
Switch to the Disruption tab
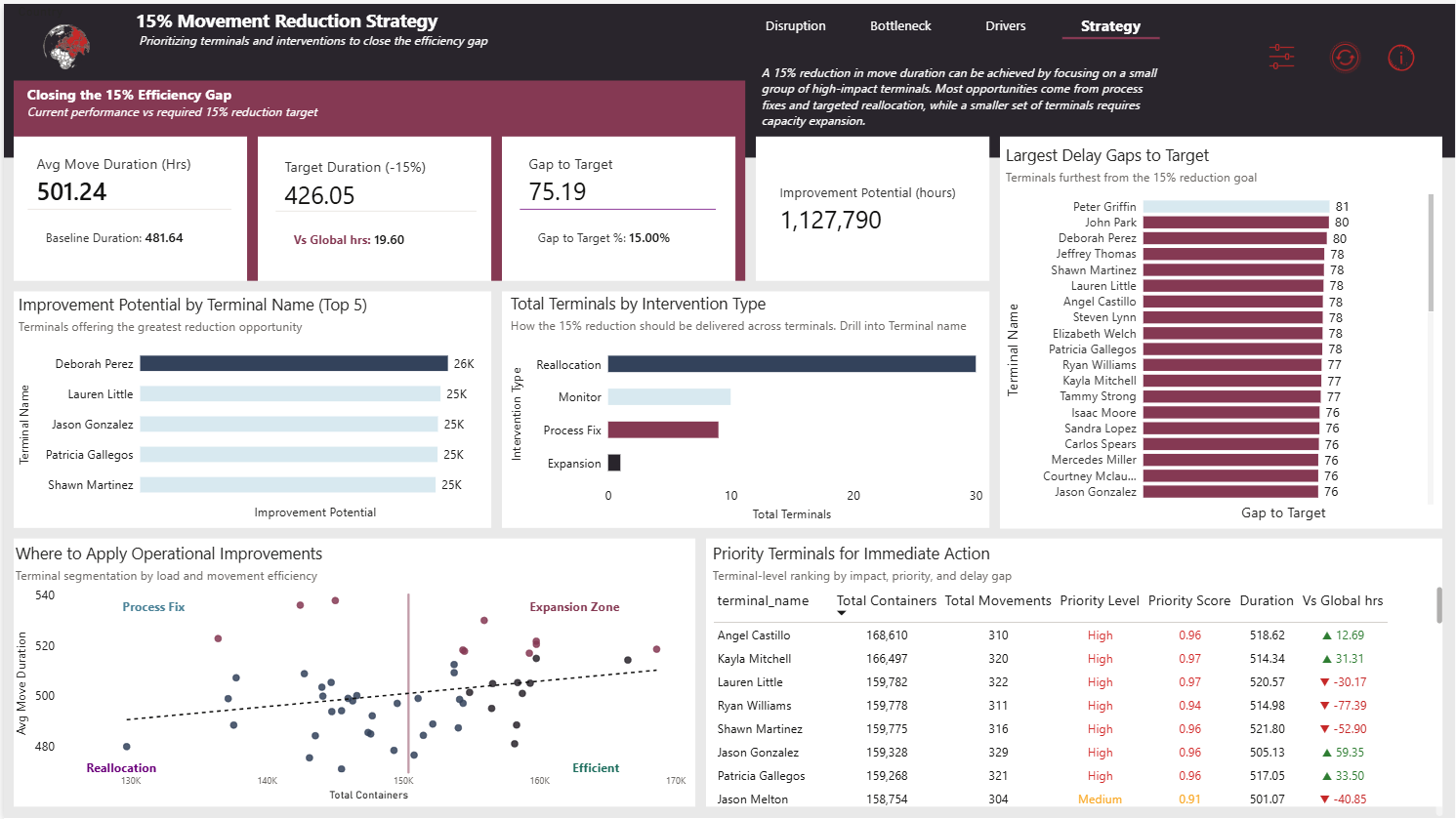(x=795, y=26)
